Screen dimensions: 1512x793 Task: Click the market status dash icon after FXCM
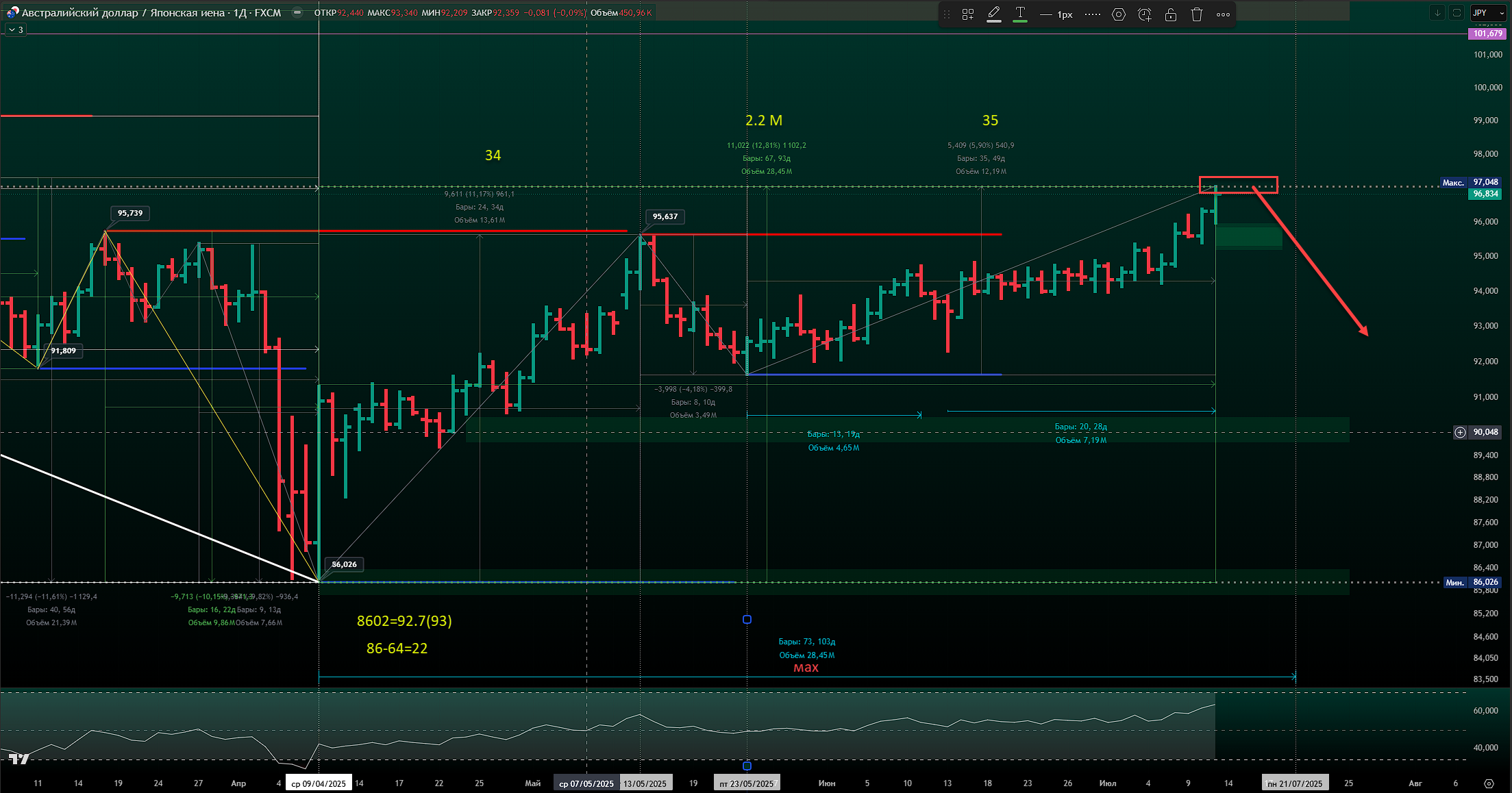[297, 12]
